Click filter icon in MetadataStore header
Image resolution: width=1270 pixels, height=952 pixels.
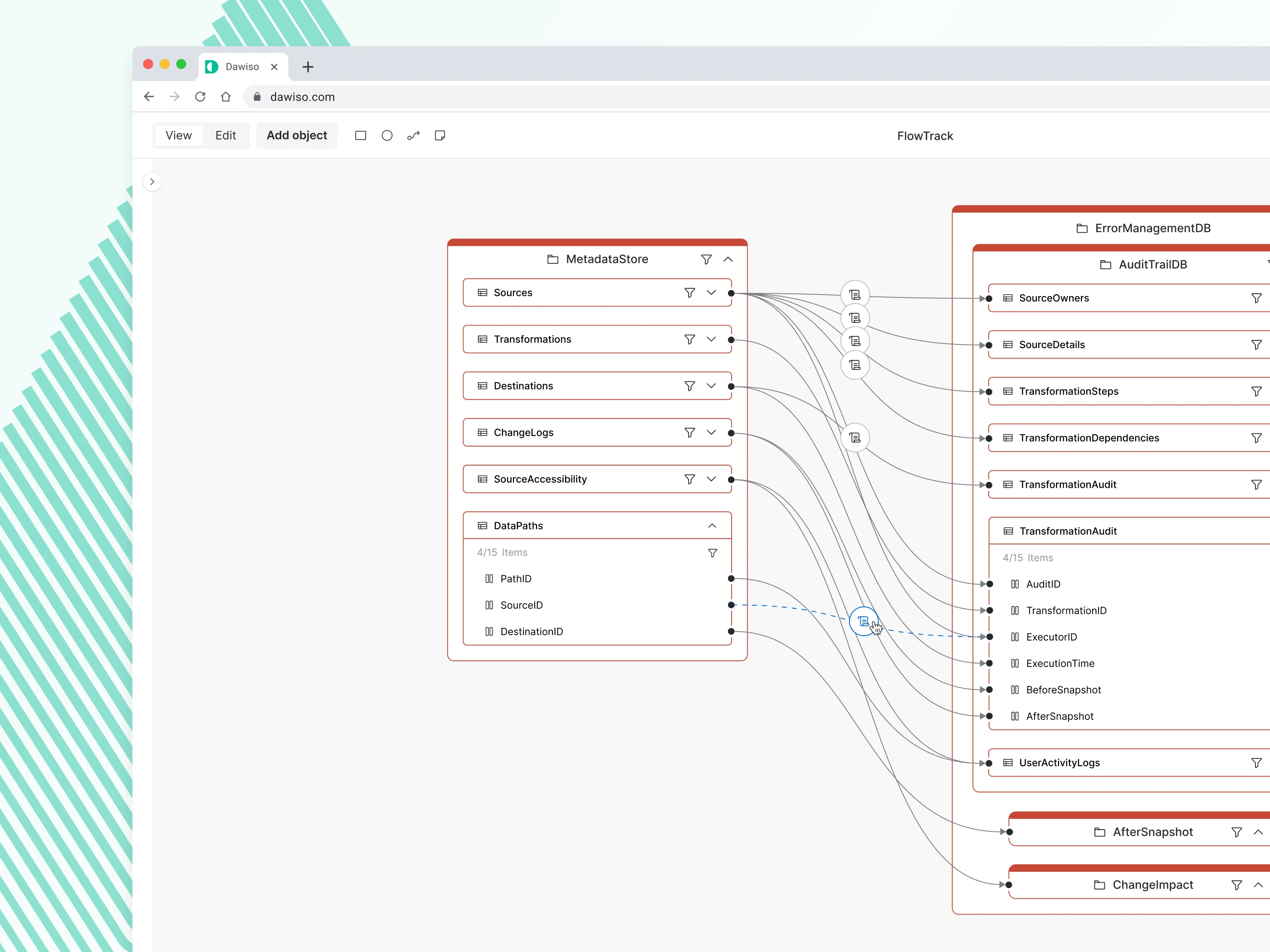point(706,259)
